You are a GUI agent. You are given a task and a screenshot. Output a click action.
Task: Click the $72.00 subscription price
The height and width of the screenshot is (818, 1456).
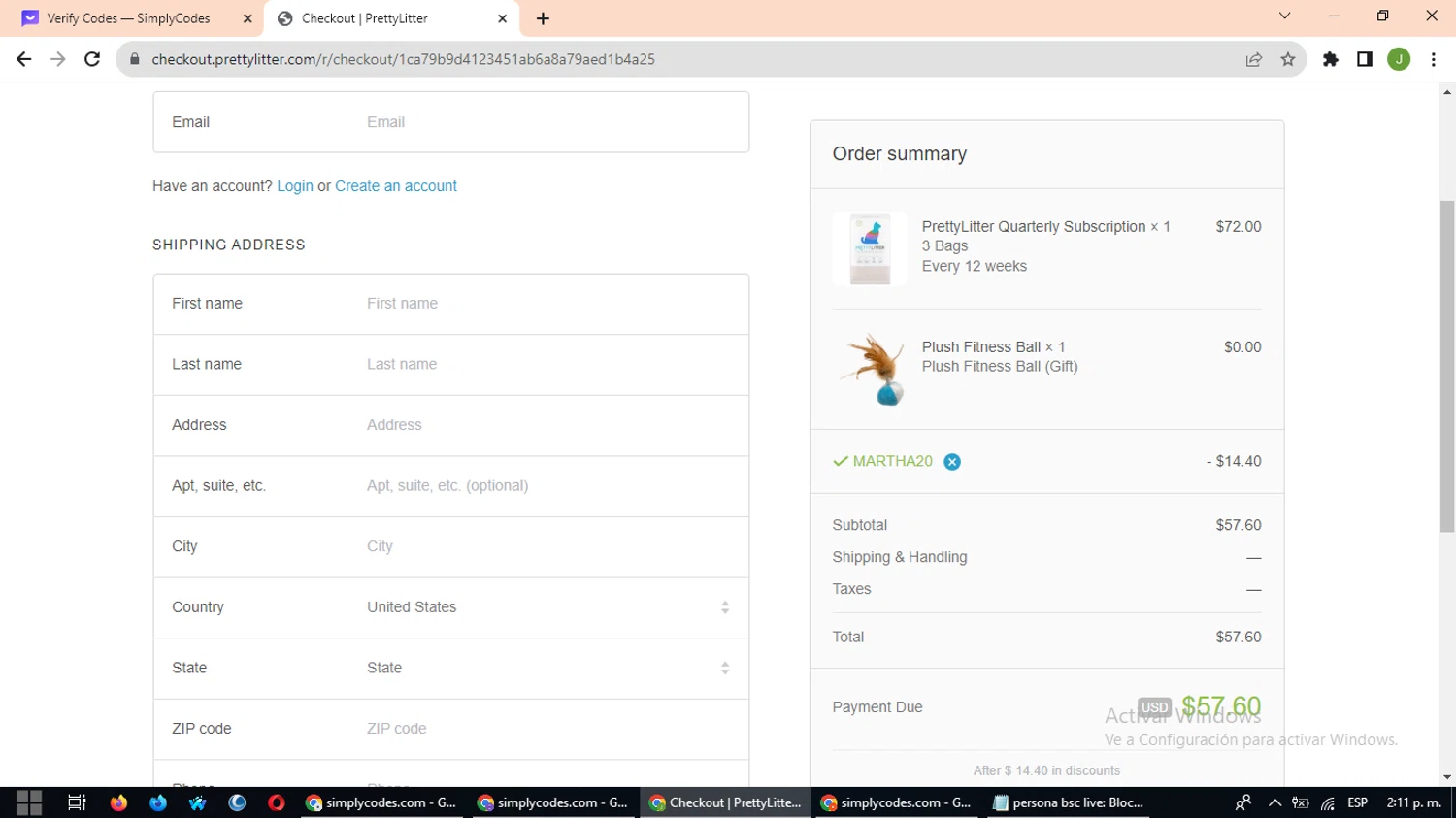pyautogui.click(x=1239, y=227)
